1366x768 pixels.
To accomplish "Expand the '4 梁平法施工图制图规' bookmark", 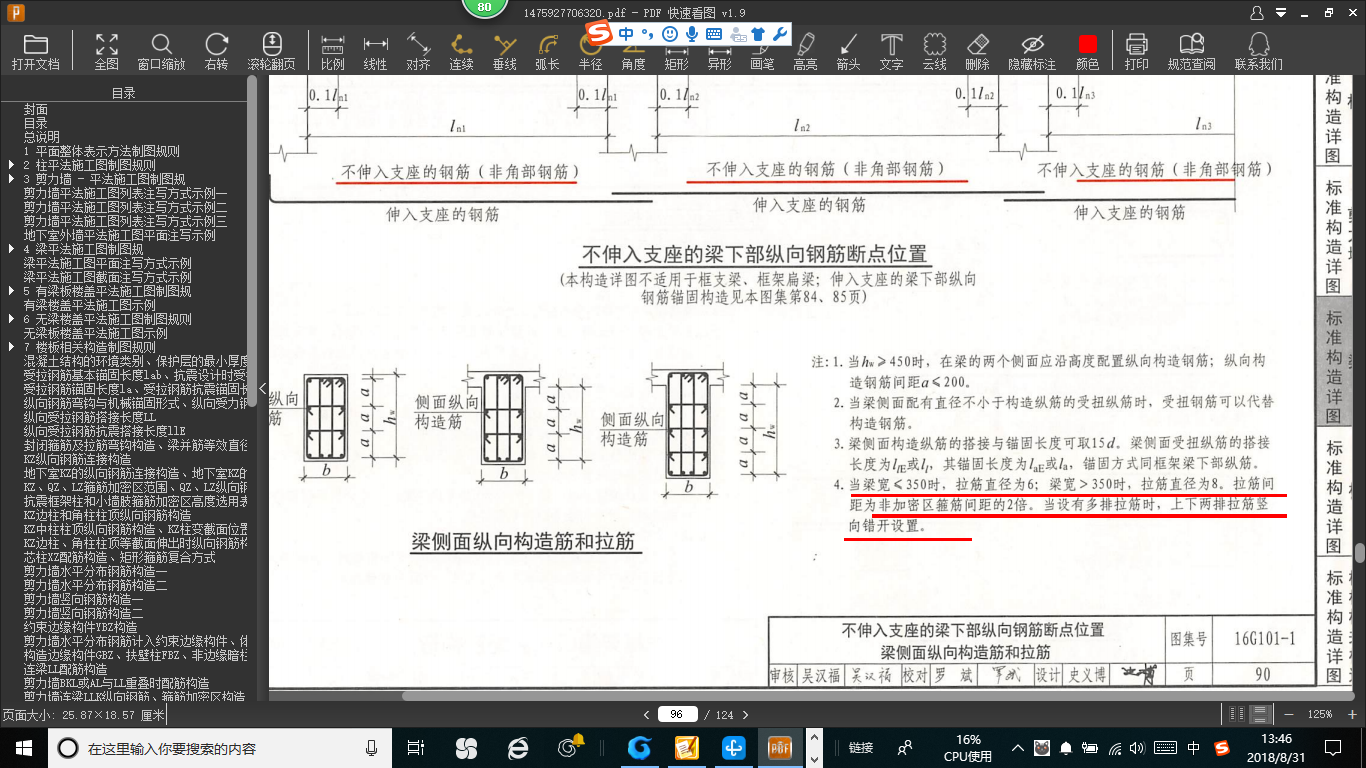I will point(11,249).
